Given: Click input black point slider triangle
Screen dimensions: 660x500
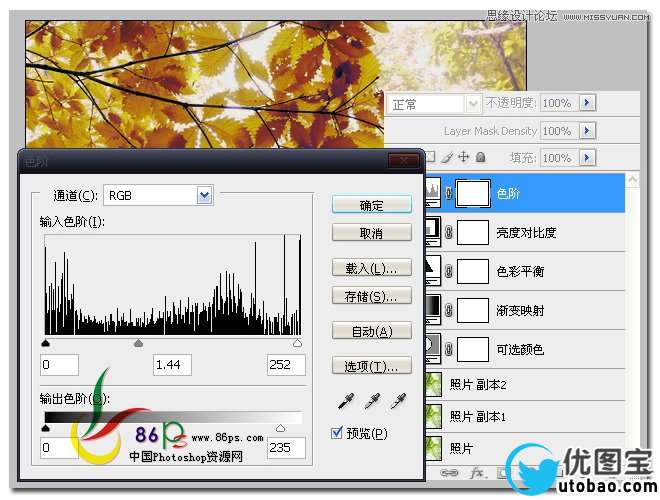Looking at the screenshot, I should 46,343.
